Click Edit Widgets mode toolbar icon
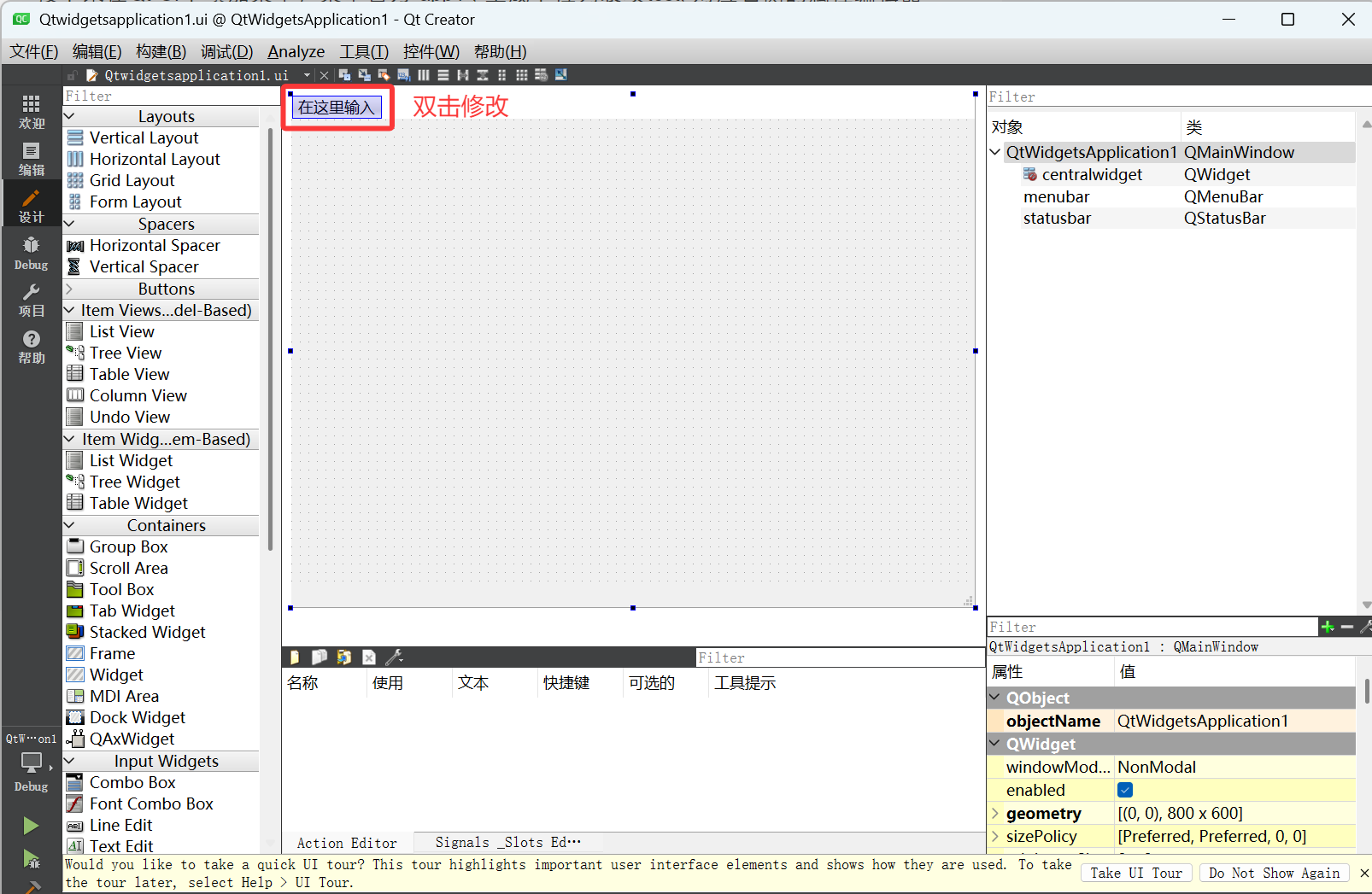 345,75
